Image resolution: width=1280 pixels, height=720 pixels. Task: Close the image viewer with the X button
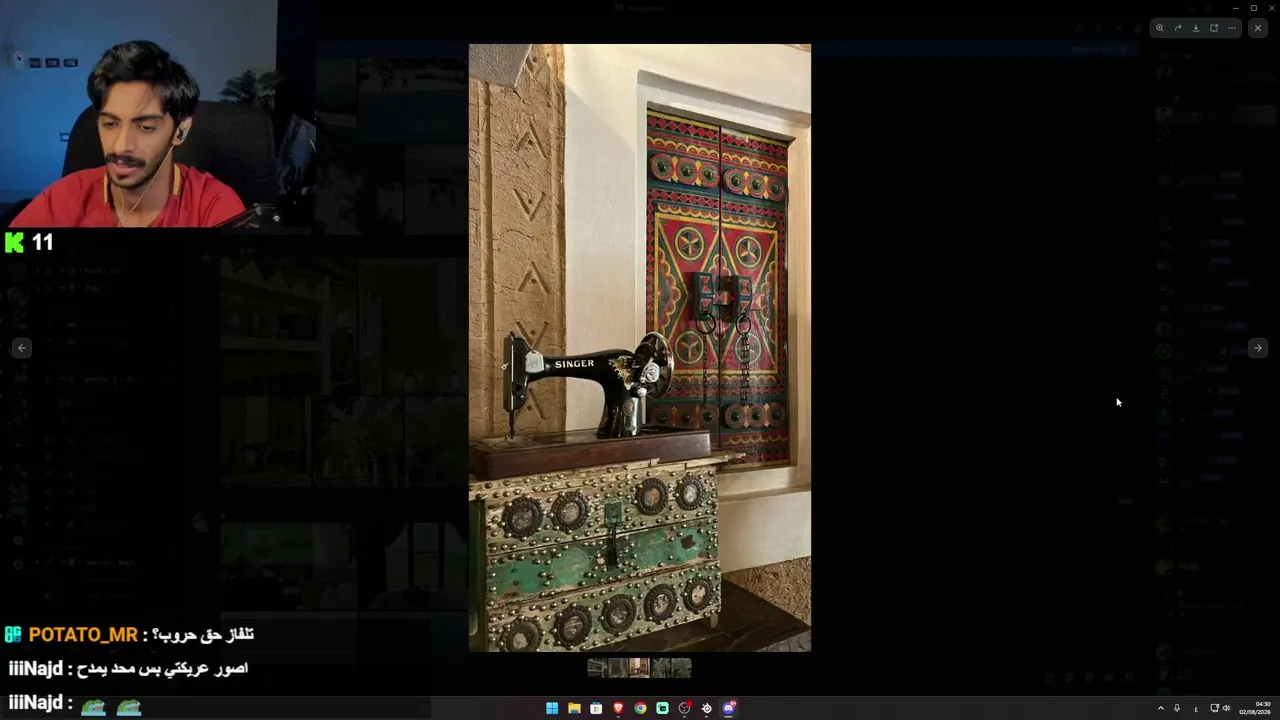1258,28
